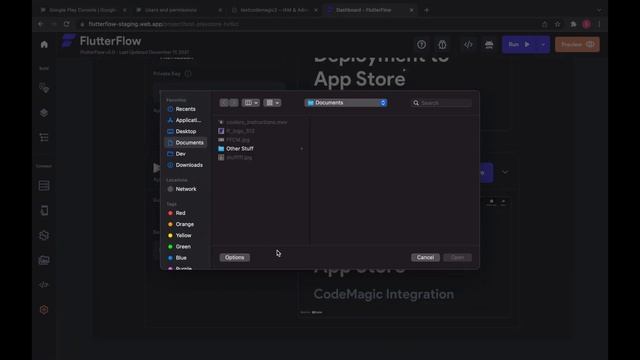Select Desktop in file dialog sidebar
Screen dimensions: 640x360
(x=182, y=131)
